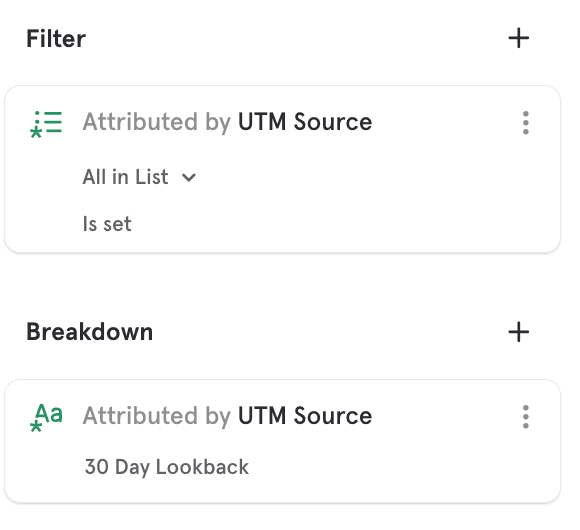
Task: Select "UTM Source" property in the breakdown card
Action: [x=305, y=416]
